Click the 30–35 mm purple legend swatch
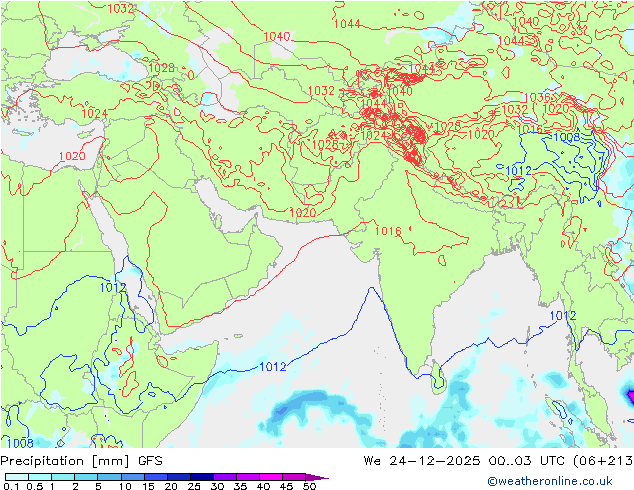This screenshot has width=634, height=490. (224, 477)
